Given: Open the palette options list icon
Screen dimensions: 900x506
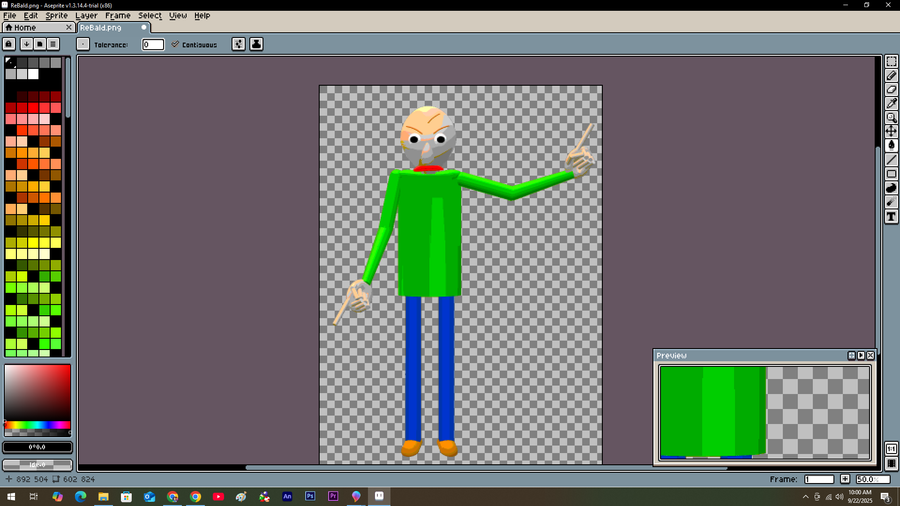Looking at the screenshot, I should coord(53,44).
